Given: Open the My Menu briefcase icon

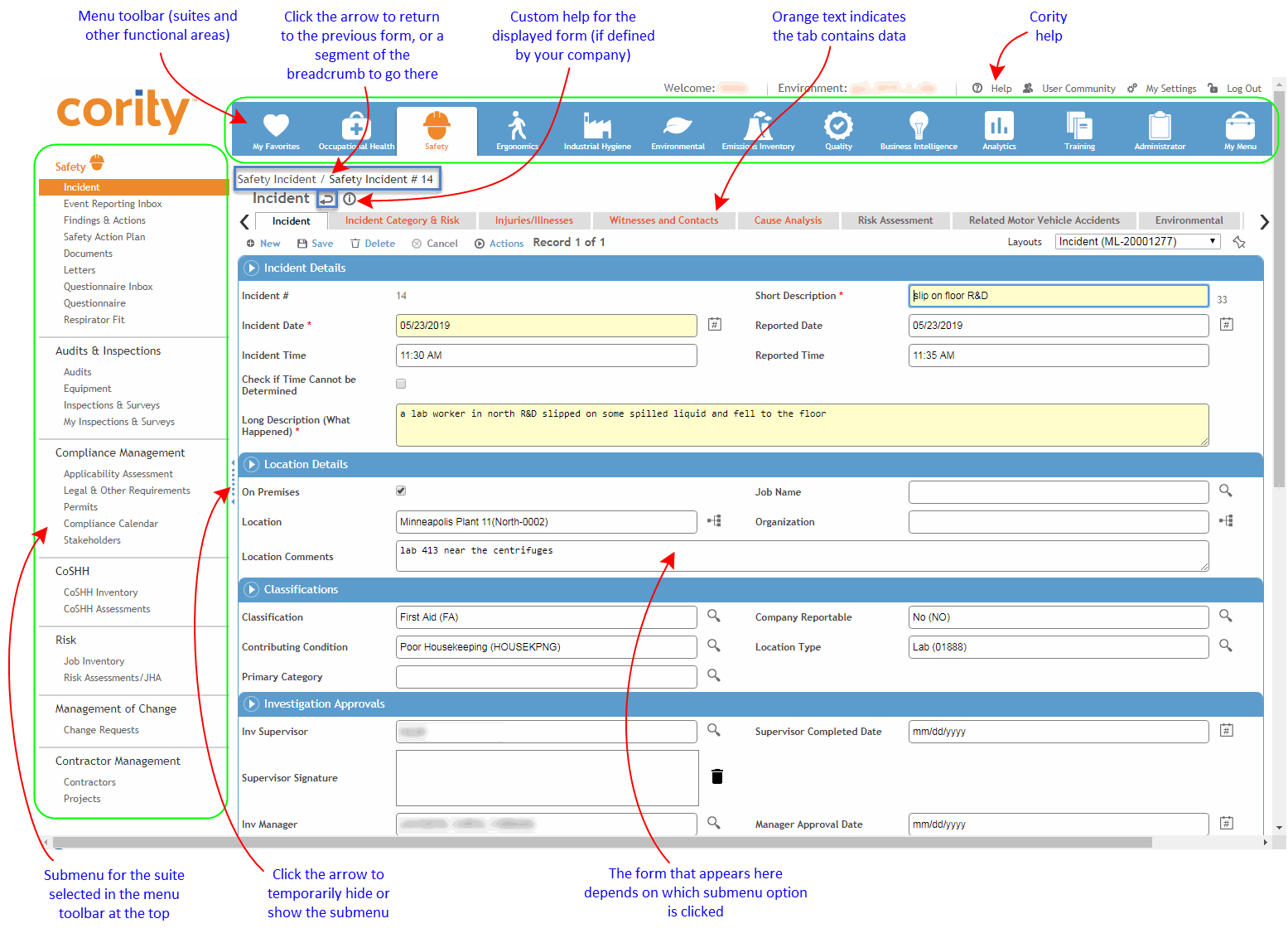Looking at the screenshot, I should tap(1240, 125).
